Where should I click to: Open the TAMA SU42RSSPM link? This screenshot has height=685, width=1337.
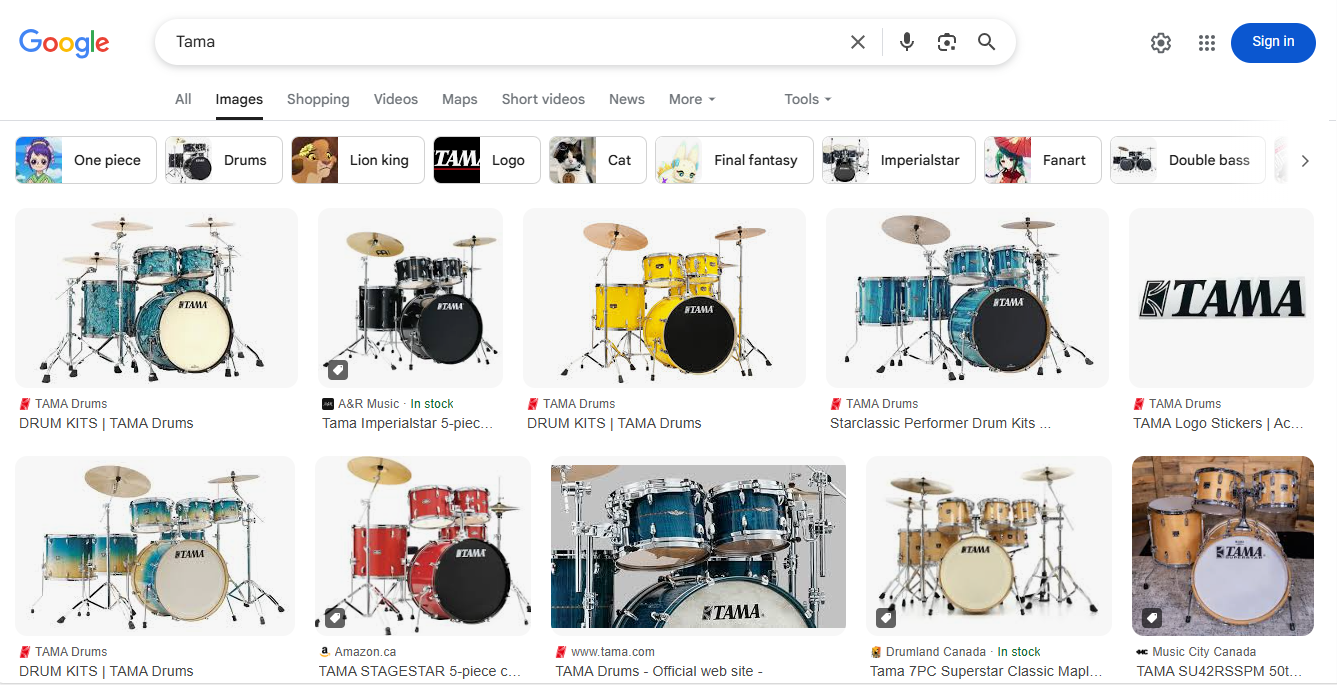coord(1220,671)
